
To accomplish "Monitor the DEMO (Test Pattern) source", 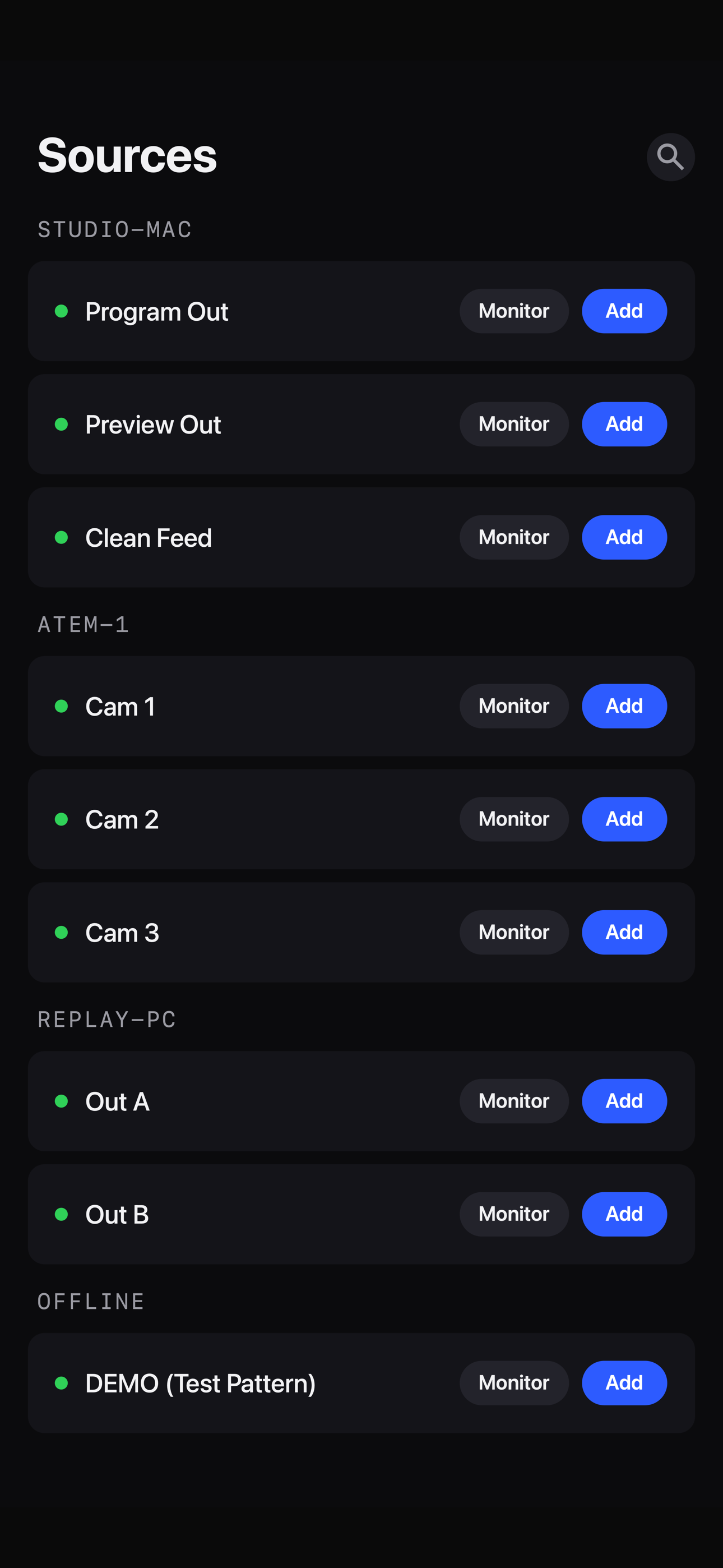I will [x=513, y=1382].
